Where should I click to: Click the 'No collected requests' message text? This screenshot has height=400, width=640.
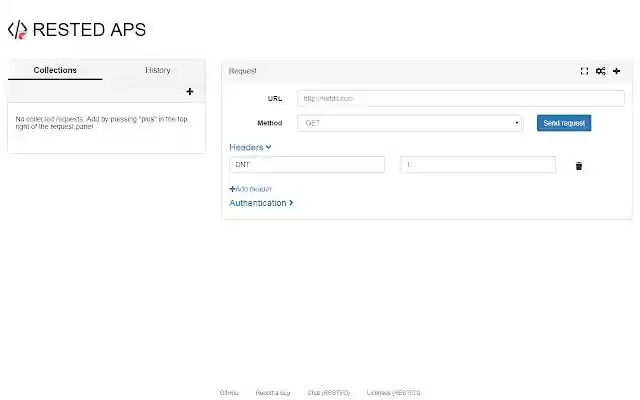click(x=101, y=123)
